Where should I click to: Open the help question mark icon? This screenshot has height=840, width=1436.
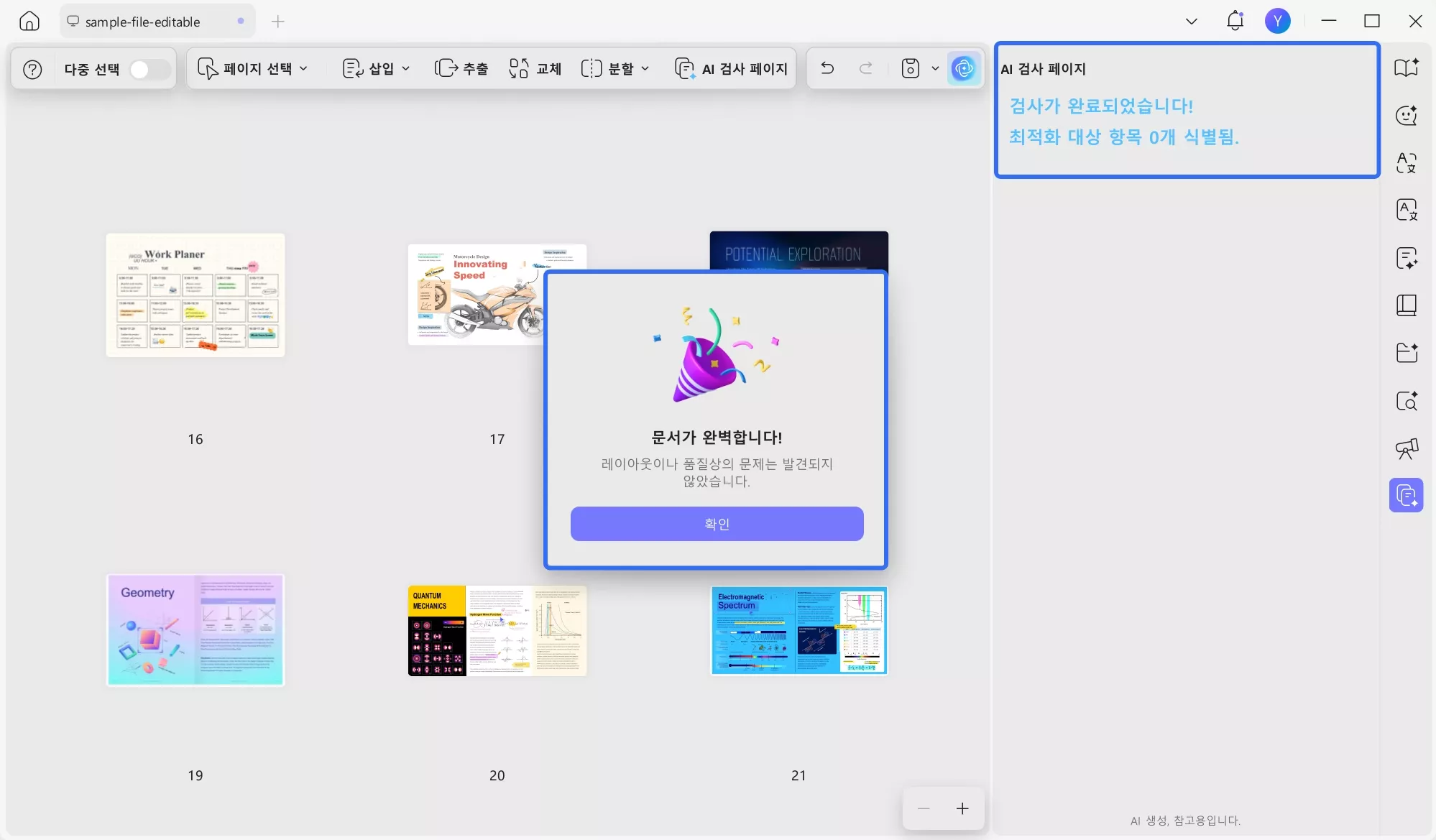(x=32, y=69)
